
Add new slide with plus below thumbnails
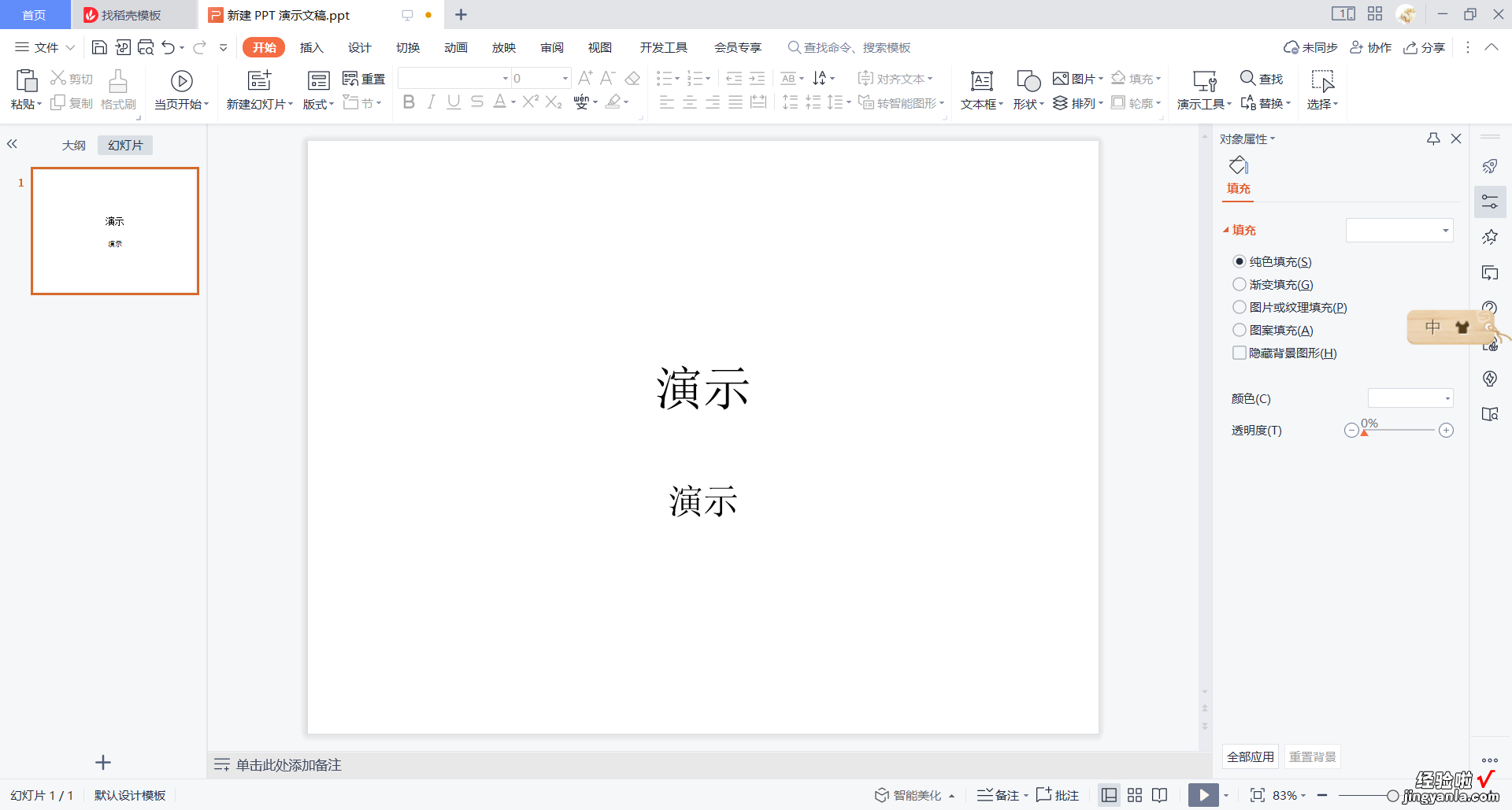click(103, 762)
